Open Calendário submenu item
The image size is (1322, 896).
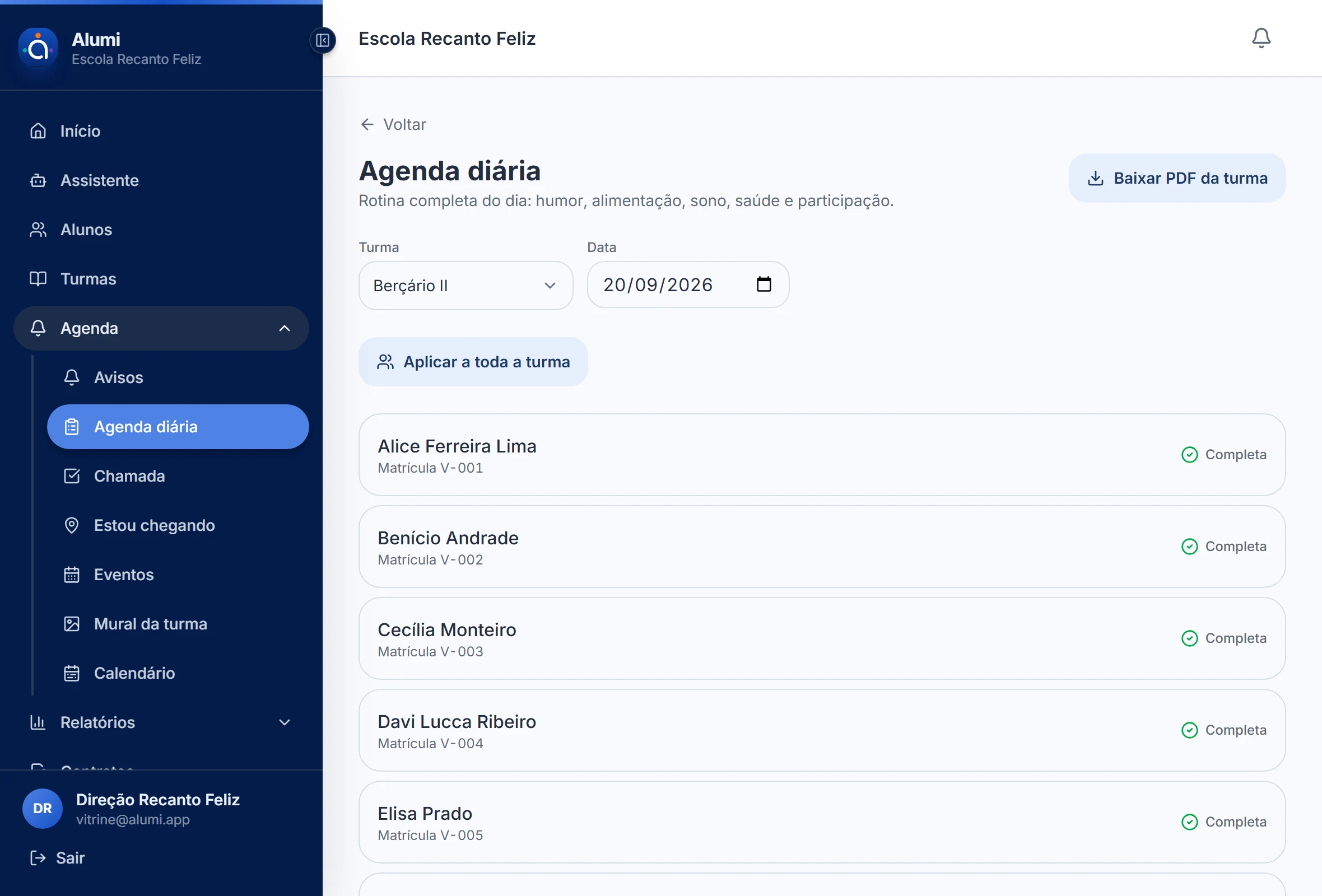point(178,673)
